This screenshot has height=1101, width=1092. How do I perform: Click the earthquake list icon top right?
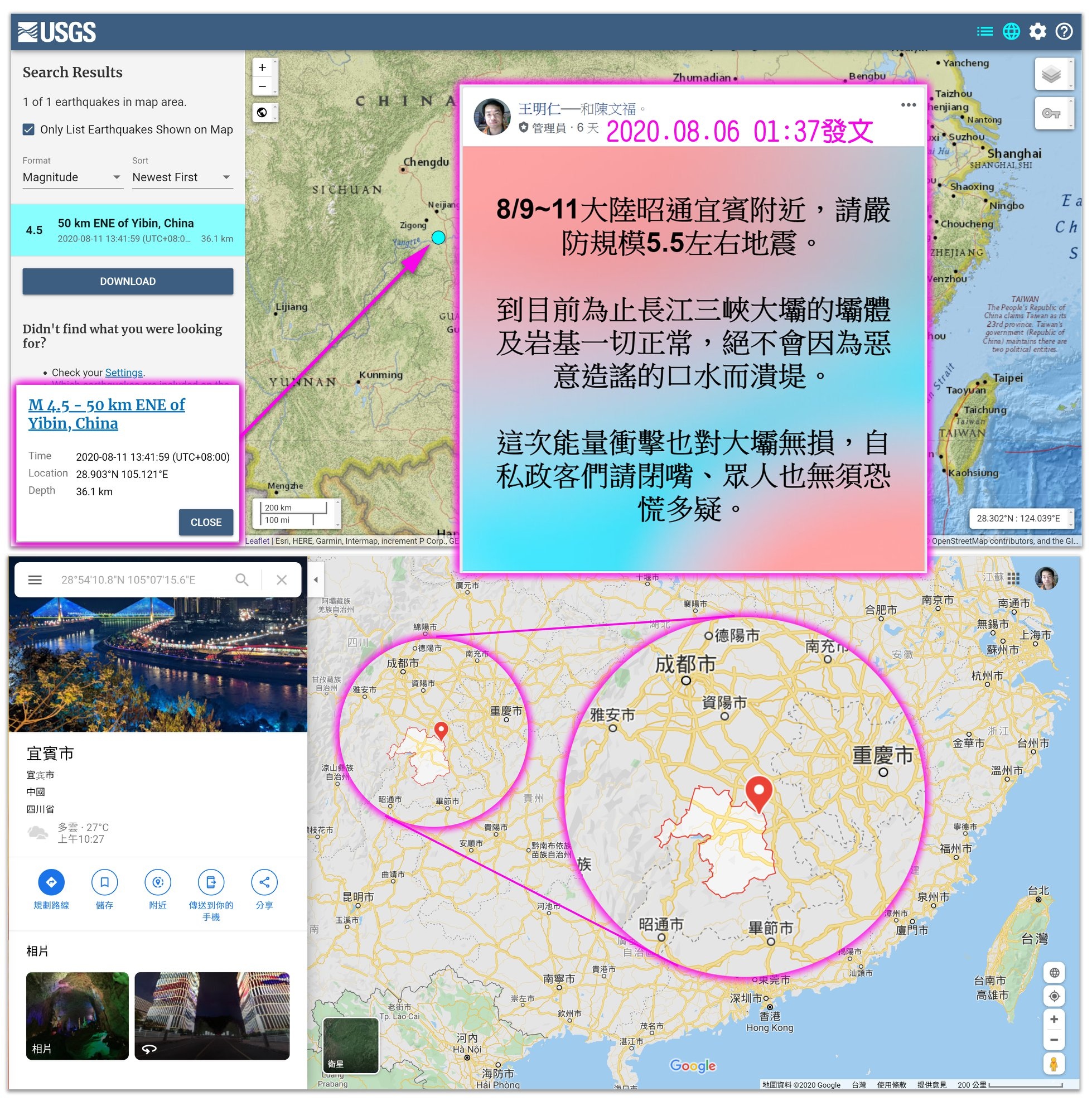click(984, 31)
